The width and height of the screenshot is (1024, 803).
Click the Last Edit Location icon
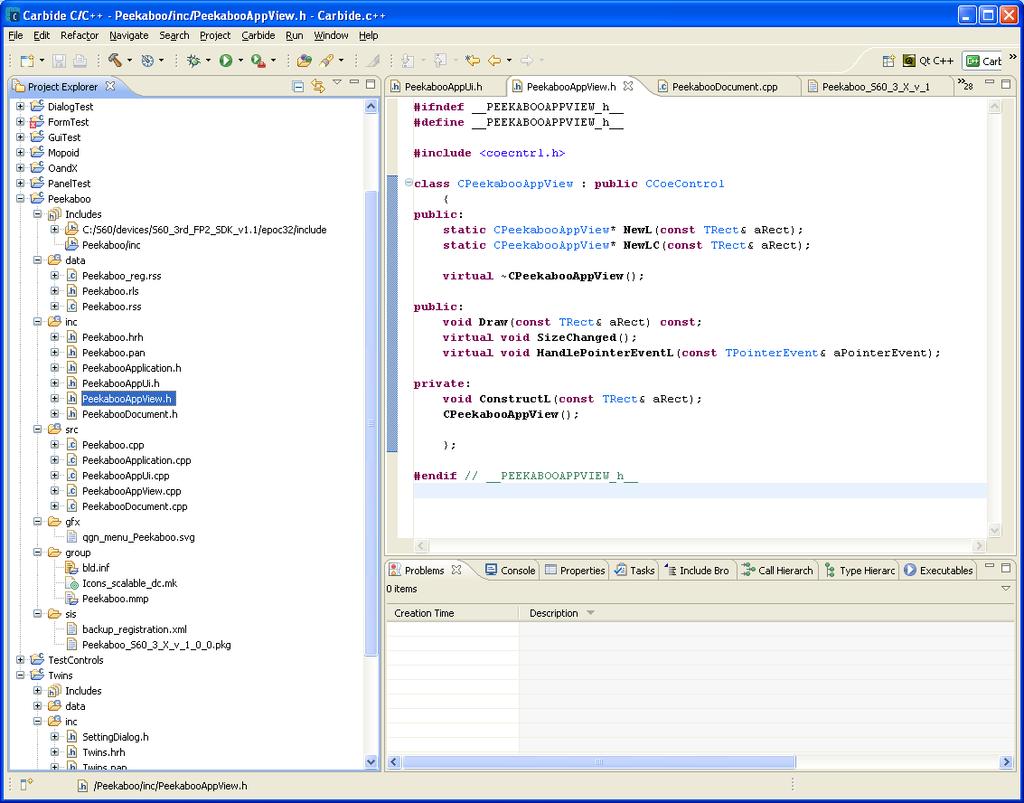(x=472, y=61)
